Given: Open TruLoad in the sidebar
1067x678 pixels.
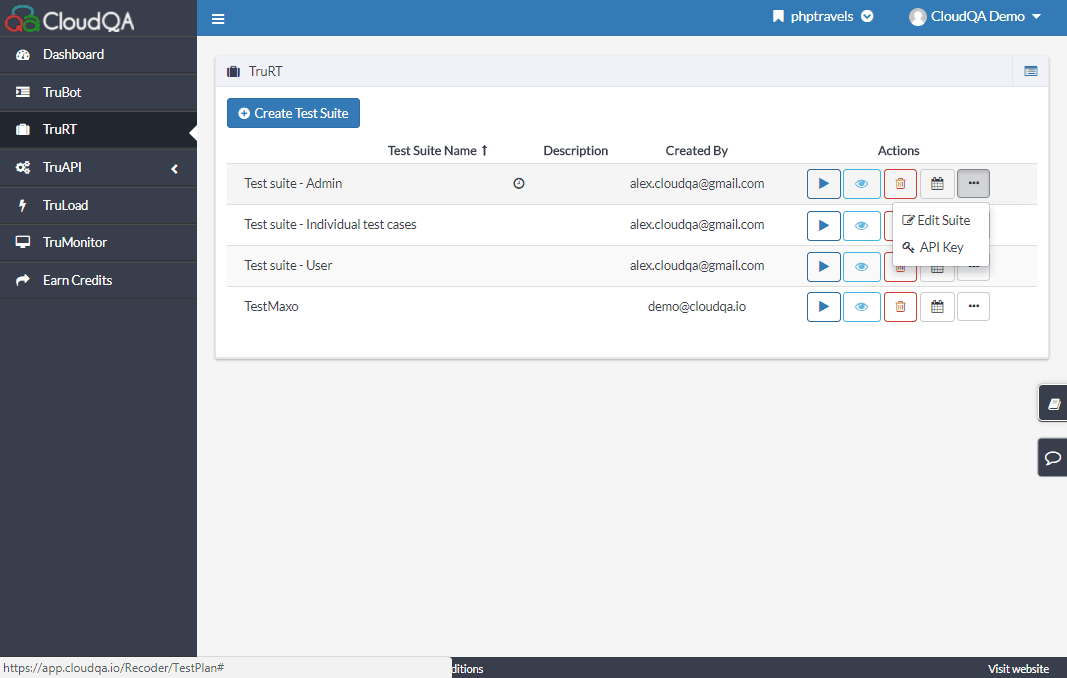Looking at the screenshot, I should click(98, 205).
